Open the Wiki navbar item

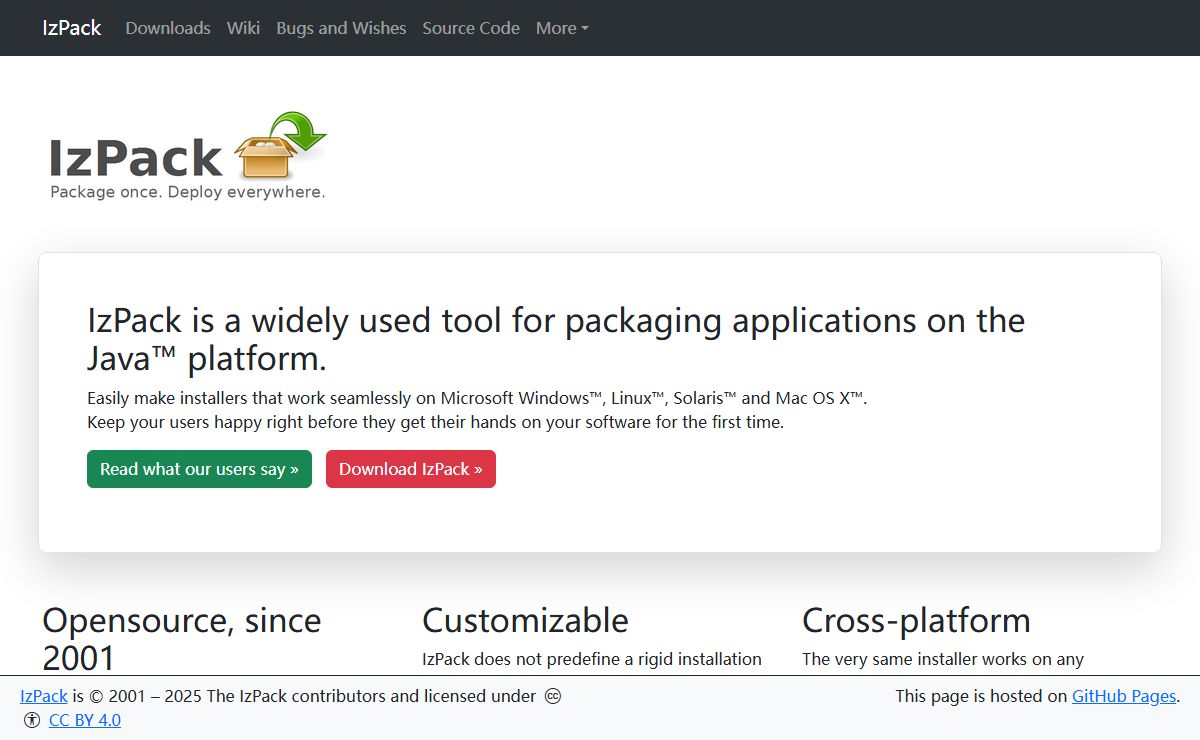pos(243,28)
